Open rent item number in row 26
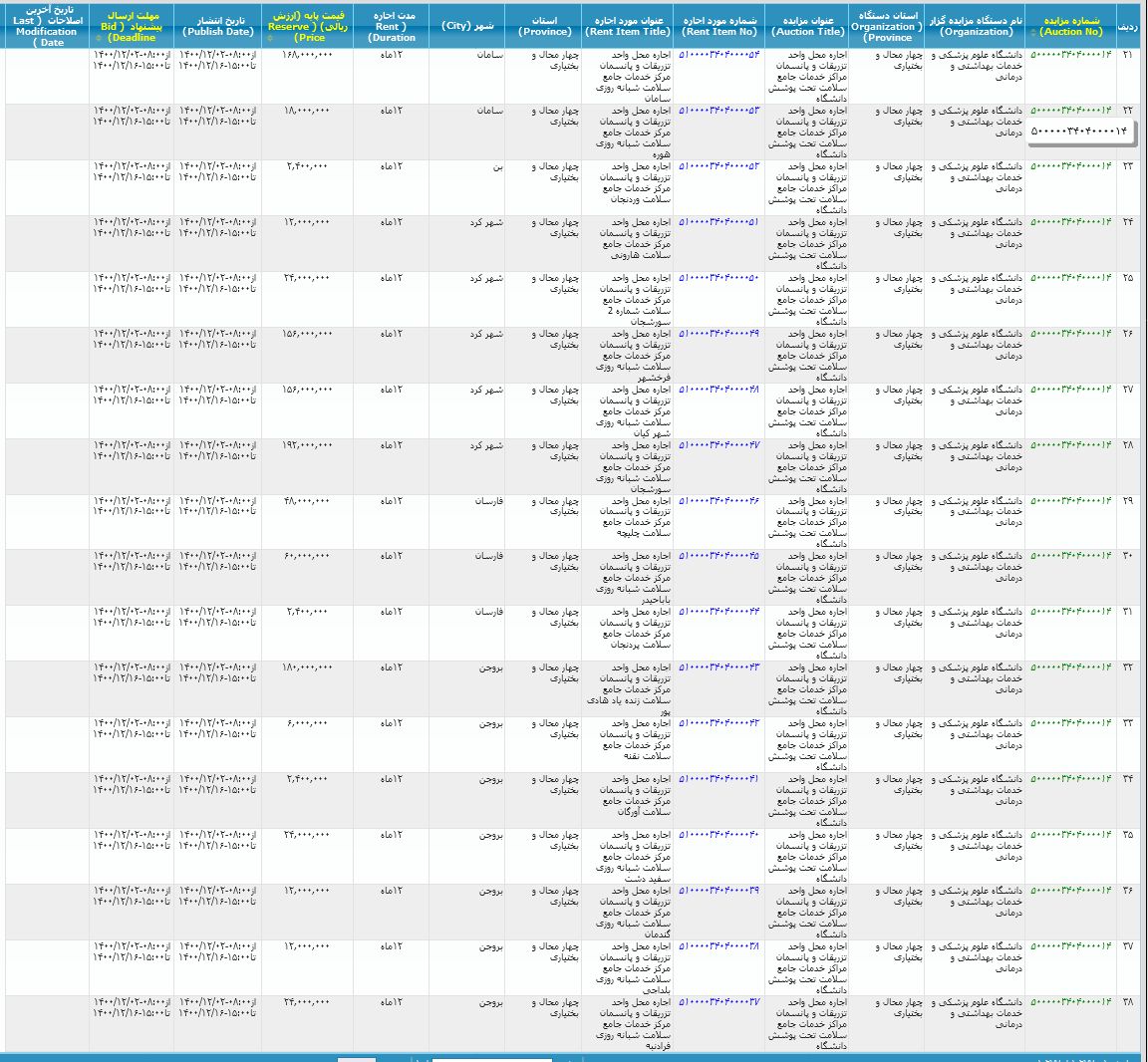The height and width of the screenshot is (1062, 1148). [x=719, y=334]
